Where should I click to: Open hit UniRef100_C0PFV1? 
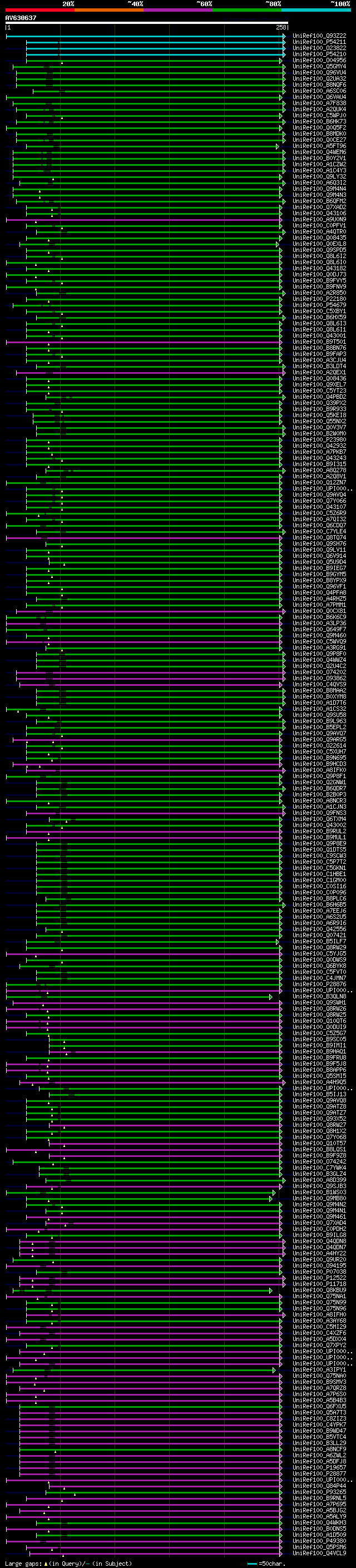tap(319, 225)
